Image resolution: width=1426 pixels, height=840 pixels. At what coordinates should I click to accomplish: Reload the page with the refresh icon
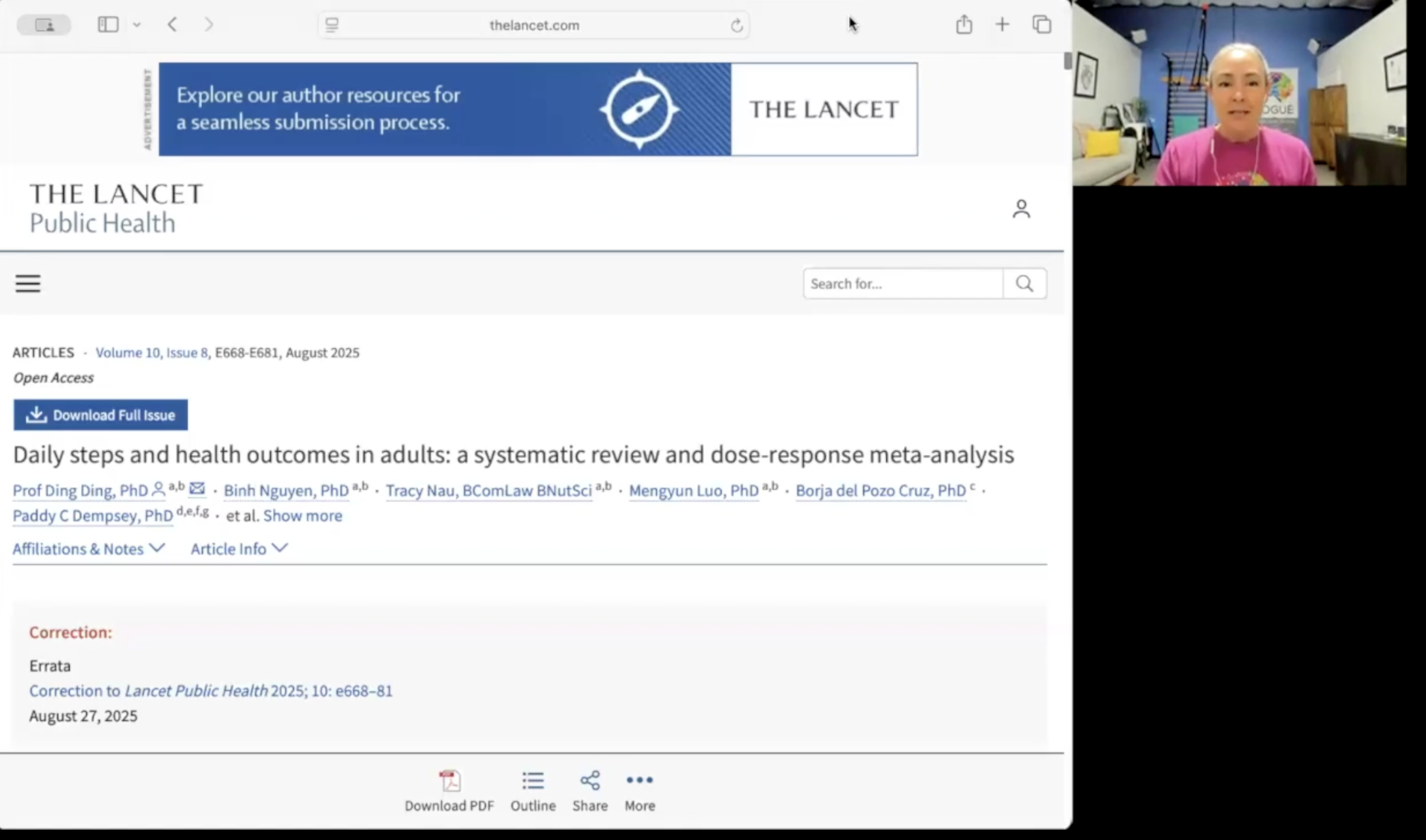coord(736,25)
